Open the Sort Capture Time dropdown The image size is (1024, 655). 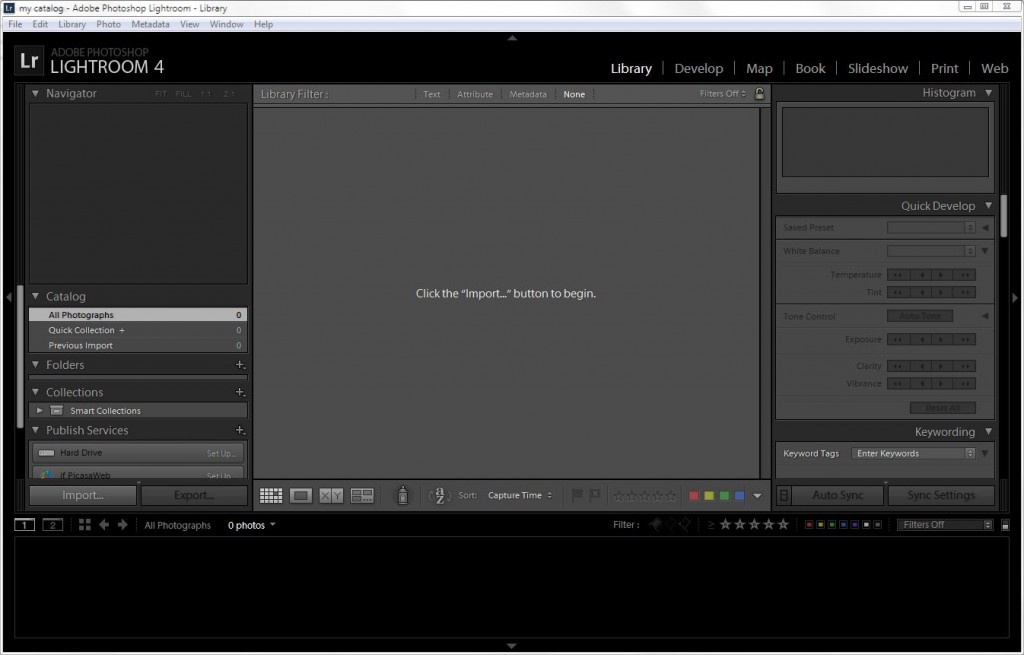(520, 495)
